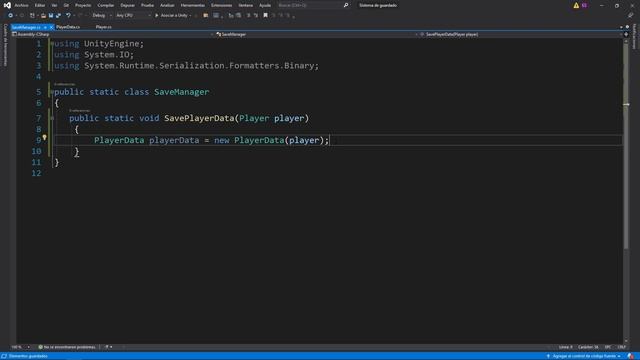The width and height of the screenshot is (640, 360).
Task: Click the Add to source control button
Action: (584, 356)
